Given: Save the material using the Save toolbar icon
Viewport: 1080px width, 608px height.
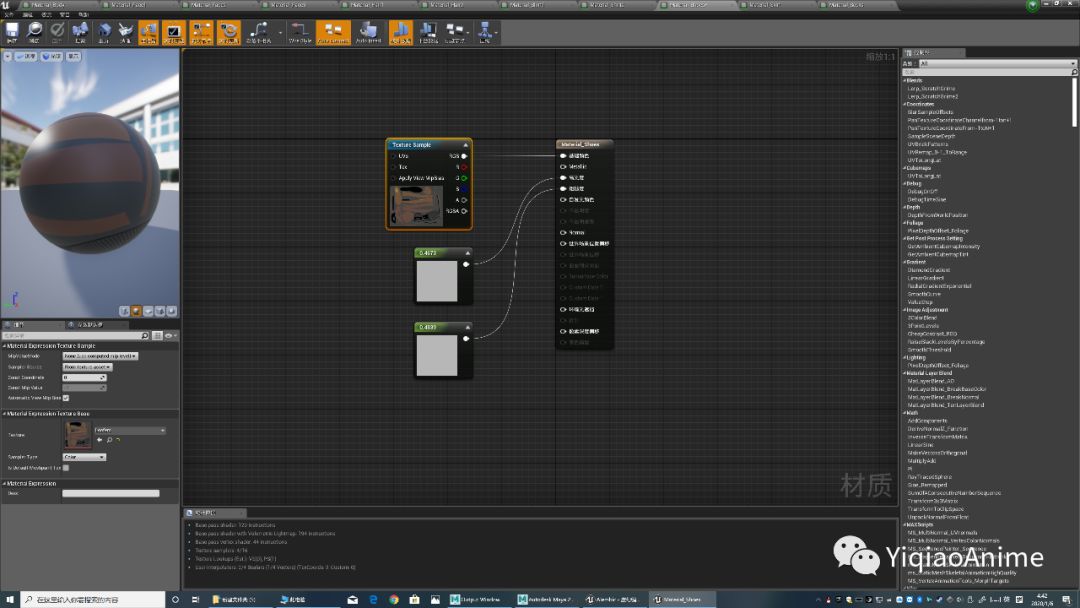Looking at the screenshot, I should (x=12, y=32).
